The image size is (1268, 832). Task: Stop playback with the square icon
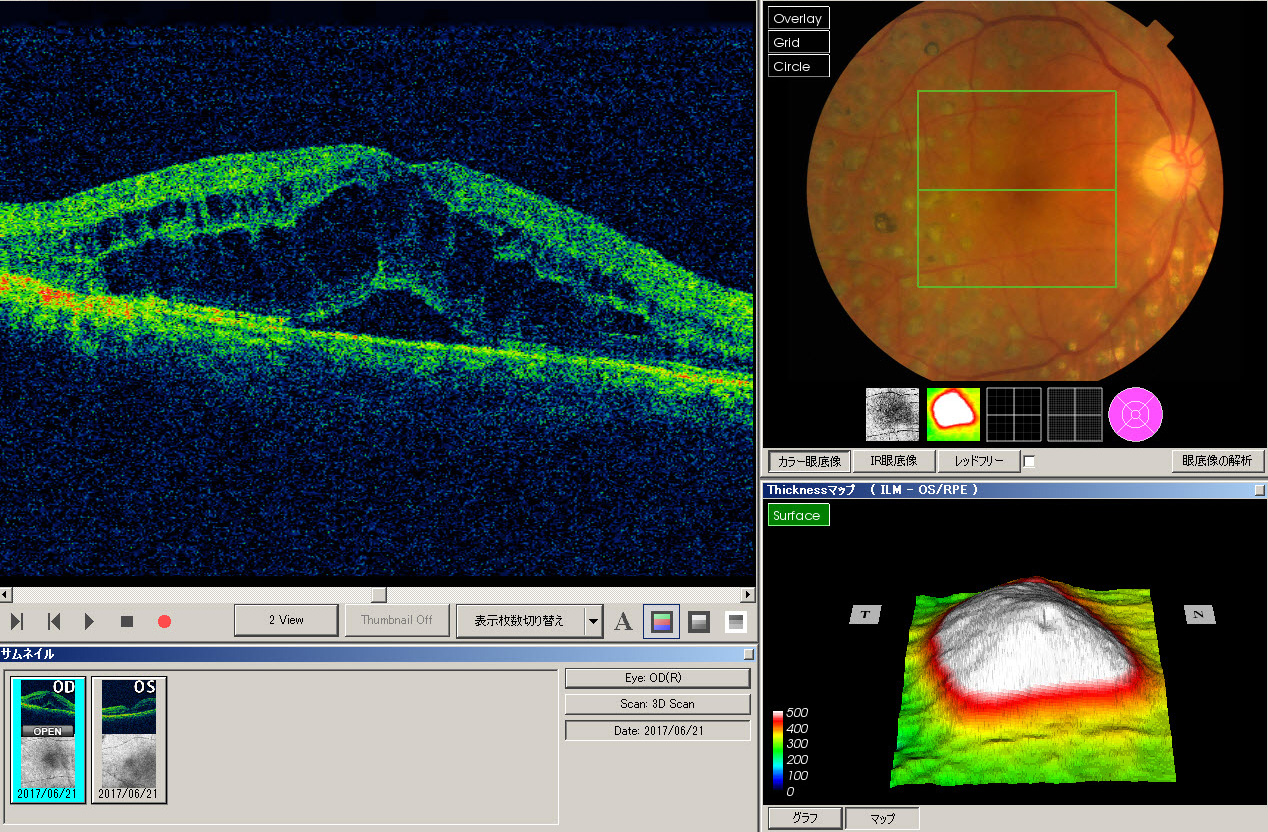127,621
